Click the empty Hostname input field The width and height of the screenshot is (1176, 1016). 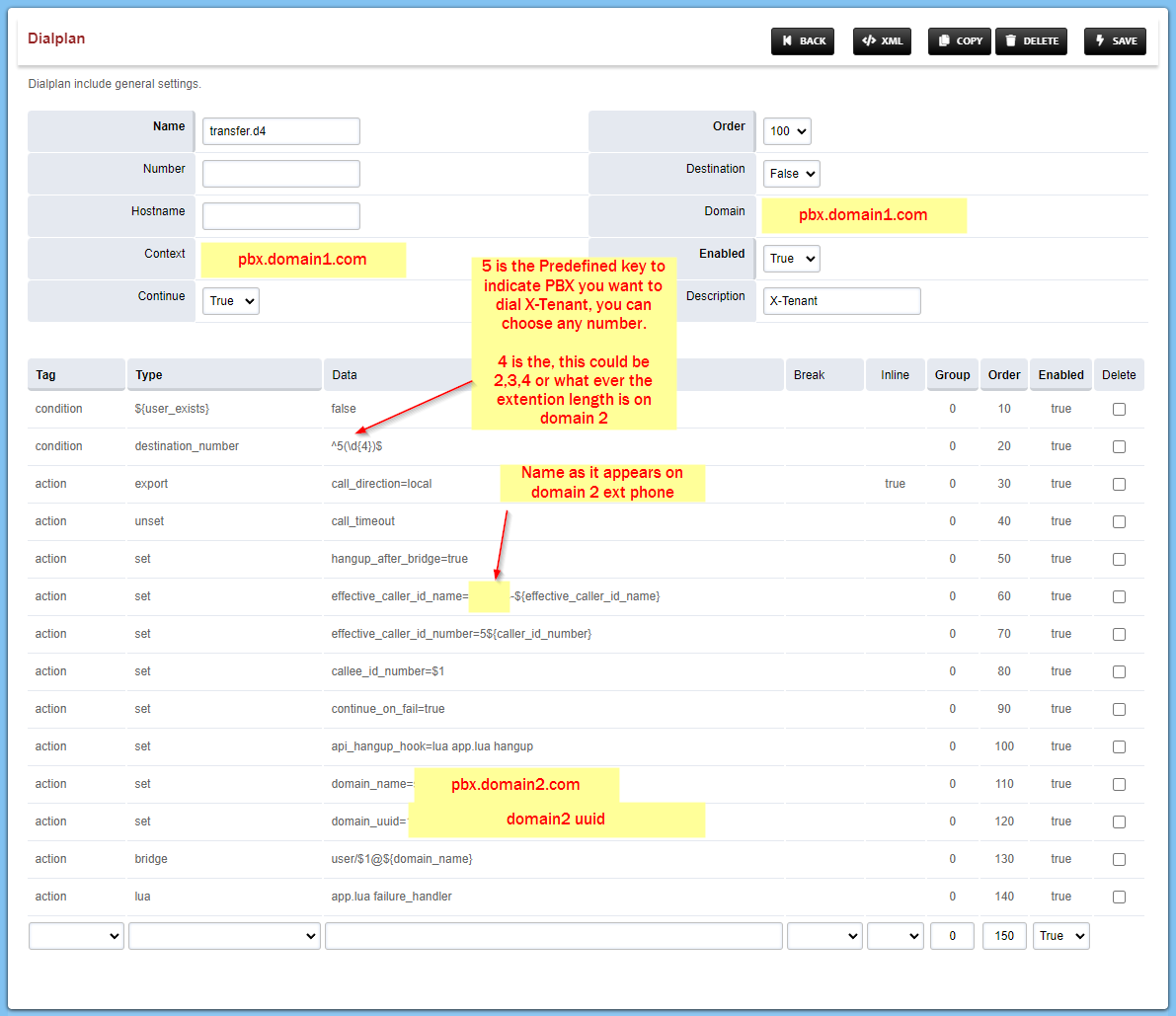tap(280, 215)
